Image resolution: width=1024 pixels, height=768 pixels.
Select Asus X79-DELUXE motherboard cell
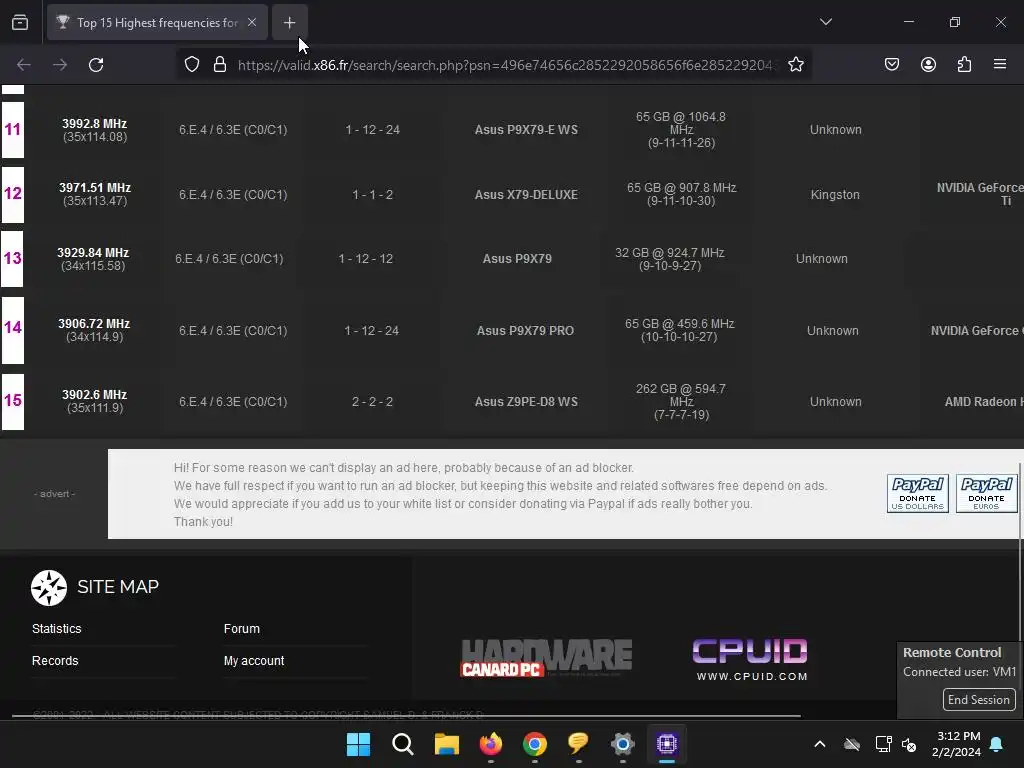point(526,195)
